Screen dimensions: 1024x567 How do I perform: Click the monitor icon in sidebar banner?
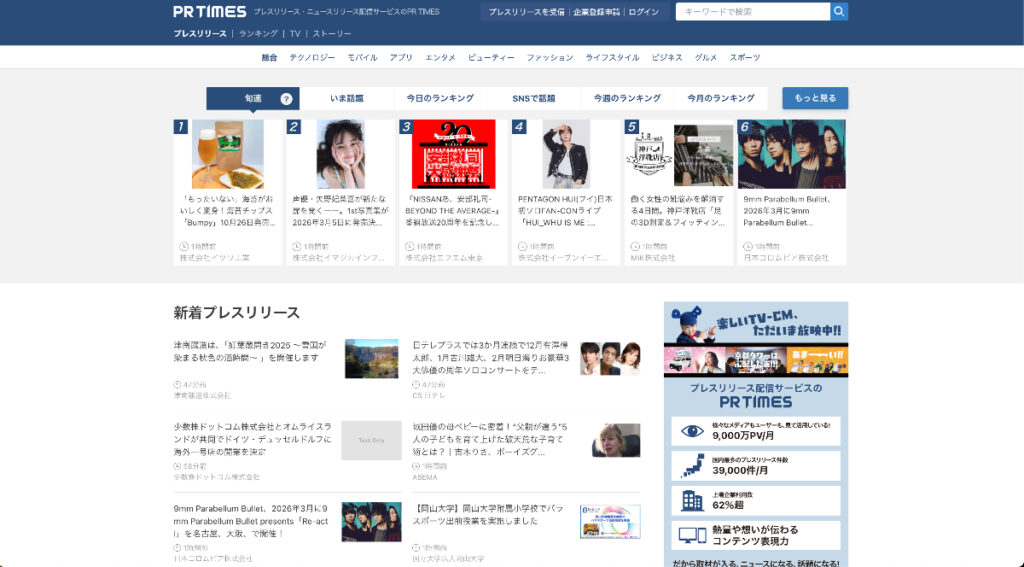(692, 536)
